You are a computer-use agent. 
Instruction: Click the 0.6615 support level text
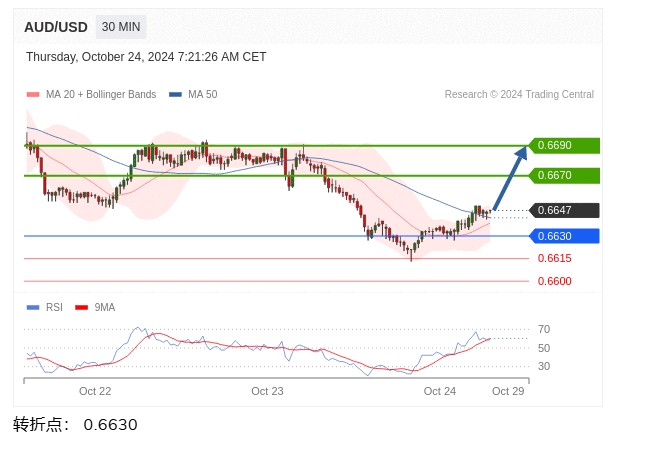point(555,258)
